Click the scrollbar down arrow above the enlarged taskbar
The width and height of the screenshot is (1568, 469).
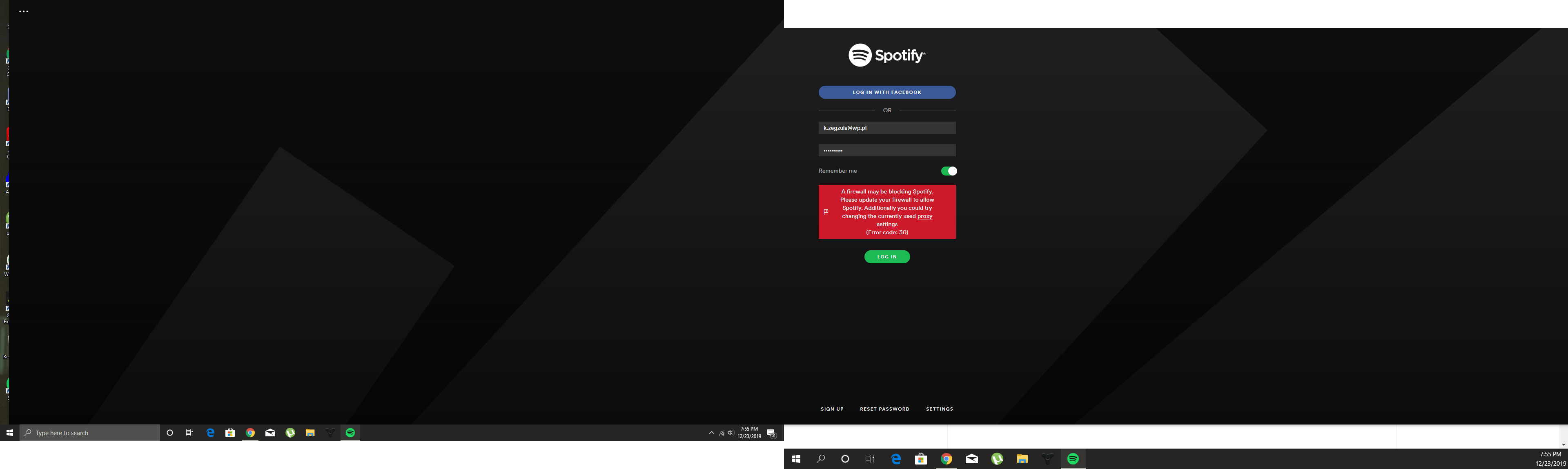click(x=1564, y=445)
